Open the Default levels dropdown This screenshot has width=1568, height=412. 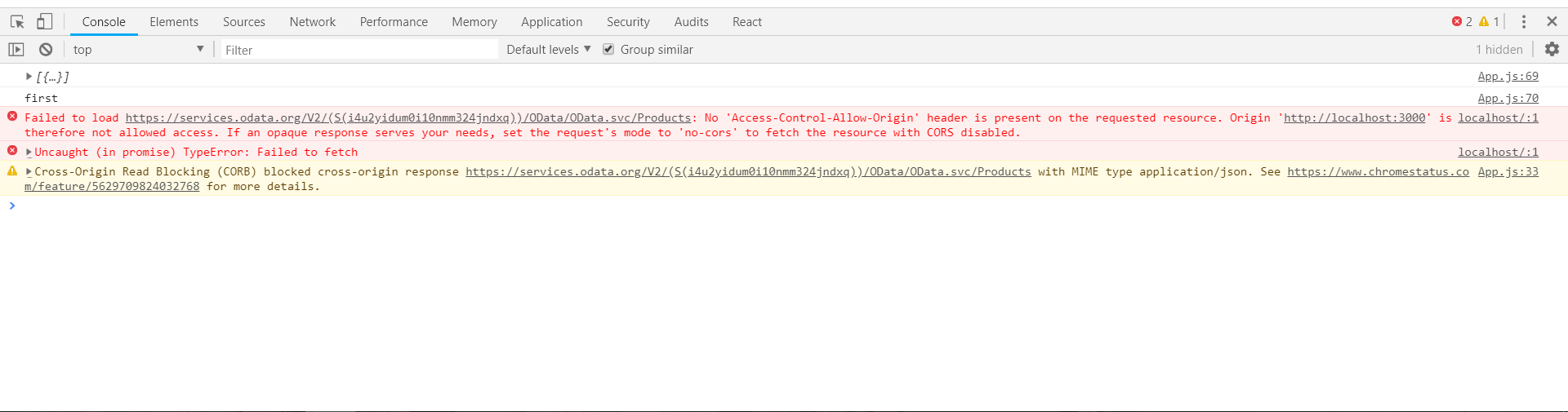548,50
